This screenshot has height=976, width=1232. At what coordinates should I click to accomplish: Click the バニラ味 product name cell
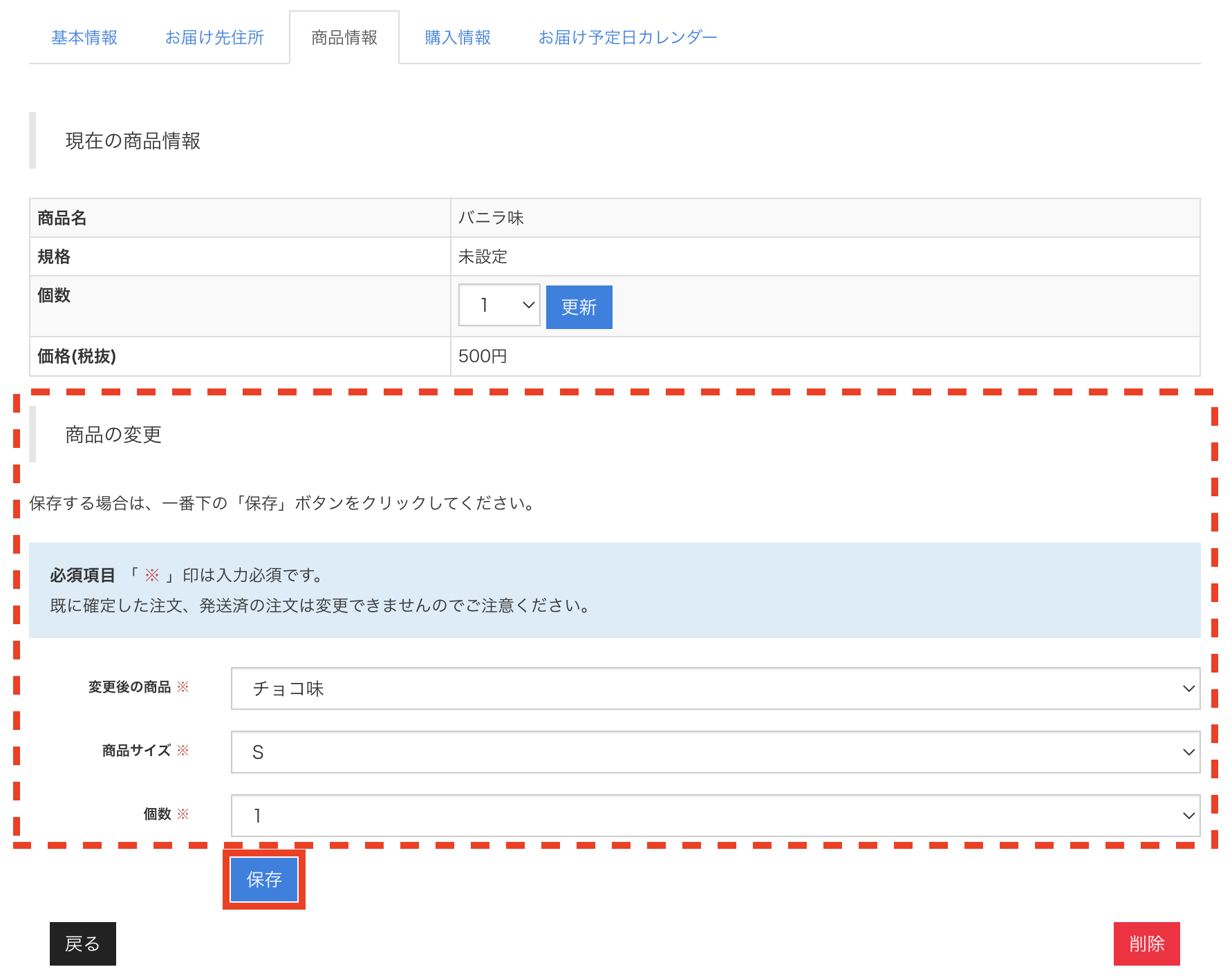coord(492,217)
